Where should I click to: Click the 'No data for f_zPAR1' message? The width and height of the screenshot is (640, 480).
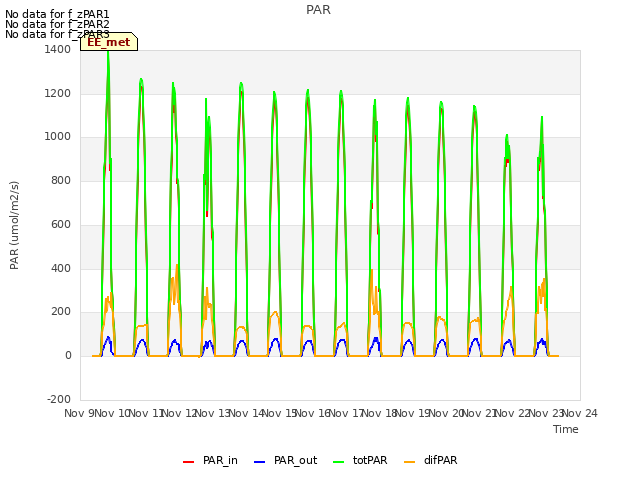pos(57,15)
